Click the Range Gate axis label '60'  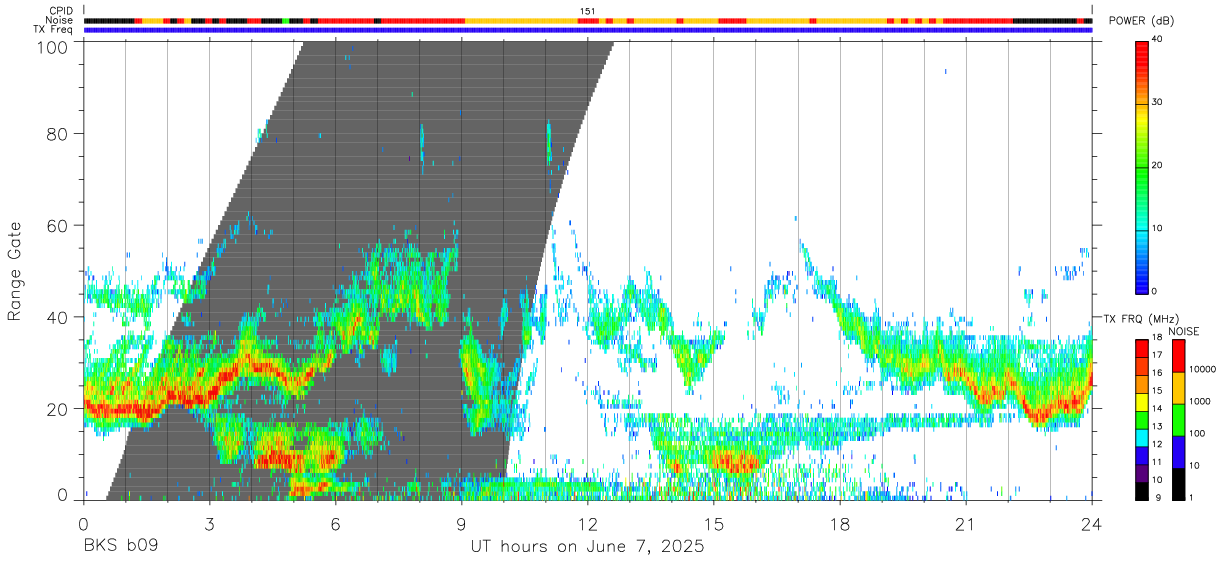pyautogui.click(x=59, y=225)
